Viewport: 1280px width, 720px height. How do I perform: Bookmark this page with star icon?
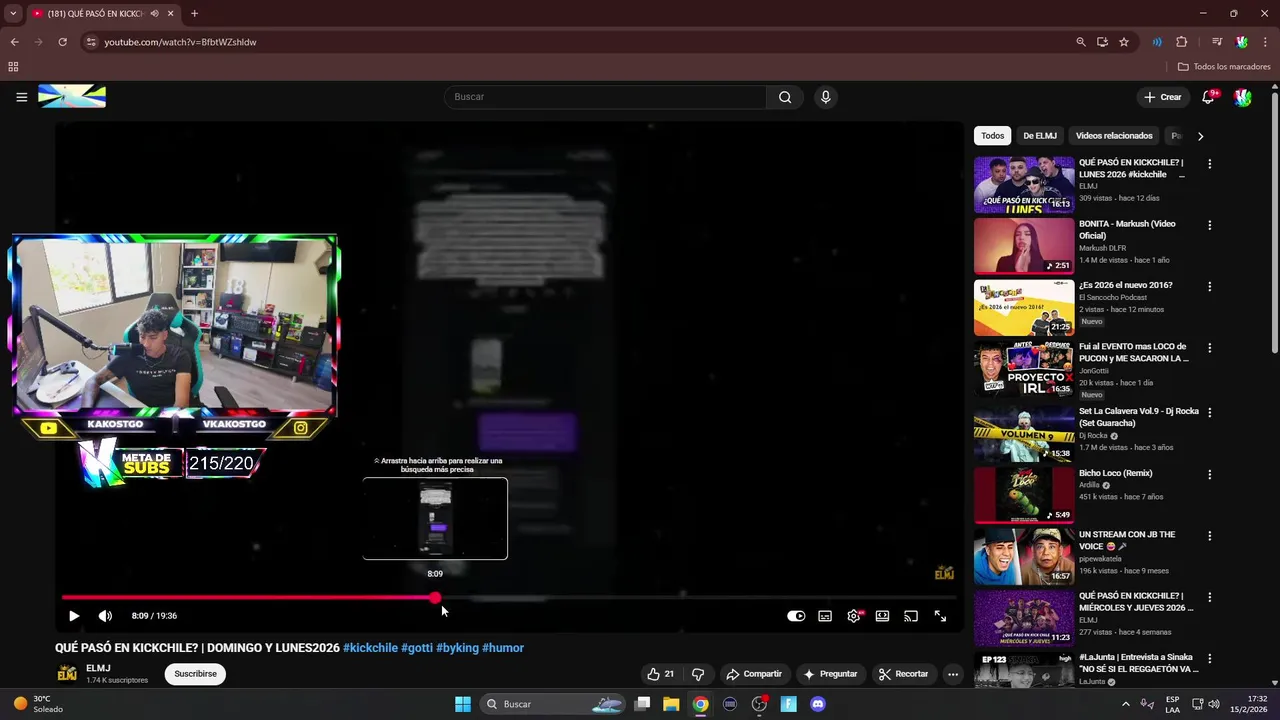coord(1124,42)
